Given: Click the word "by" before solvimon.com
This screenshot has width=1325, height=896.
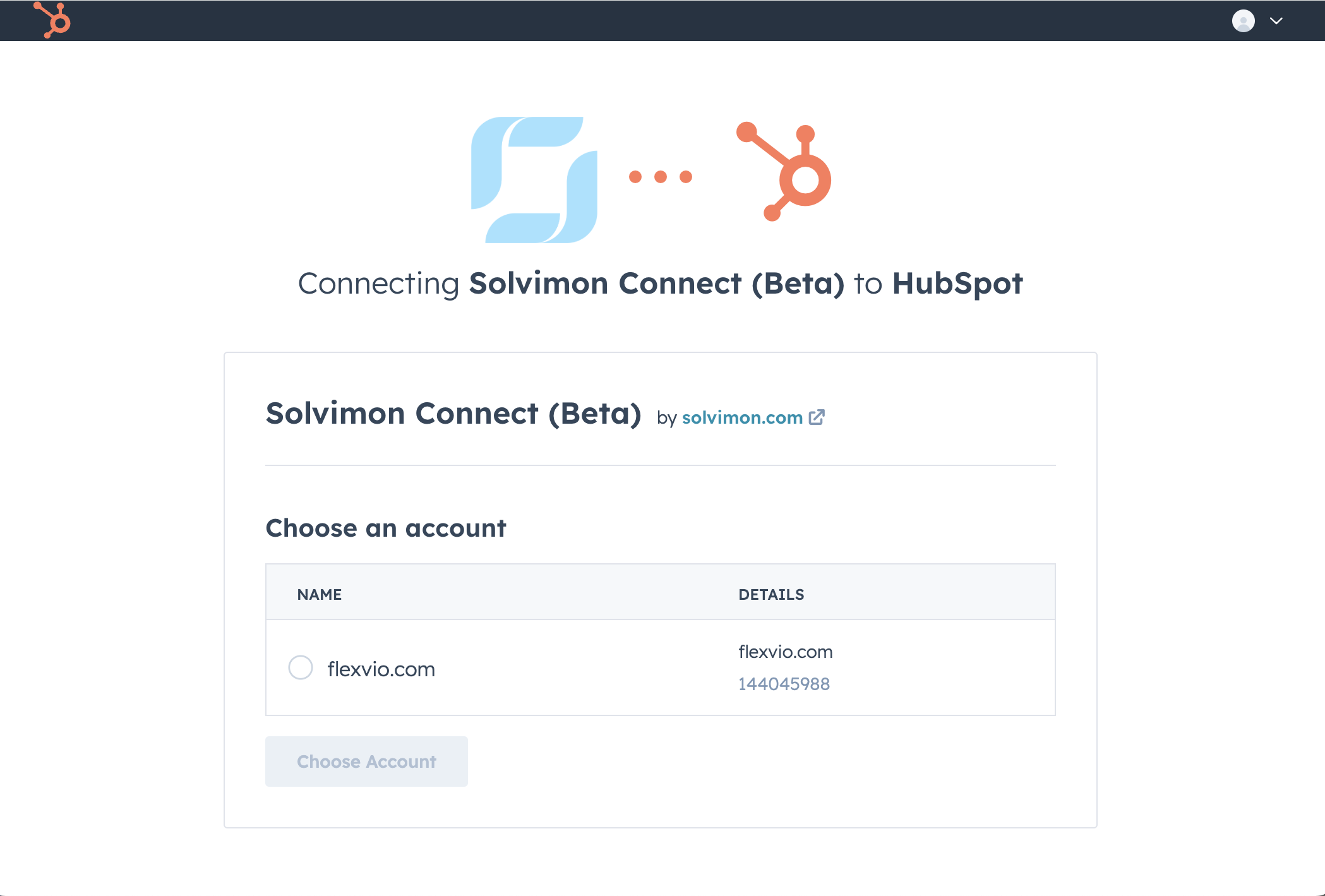Looking at the screenshot, I should (x=666, y=418).
